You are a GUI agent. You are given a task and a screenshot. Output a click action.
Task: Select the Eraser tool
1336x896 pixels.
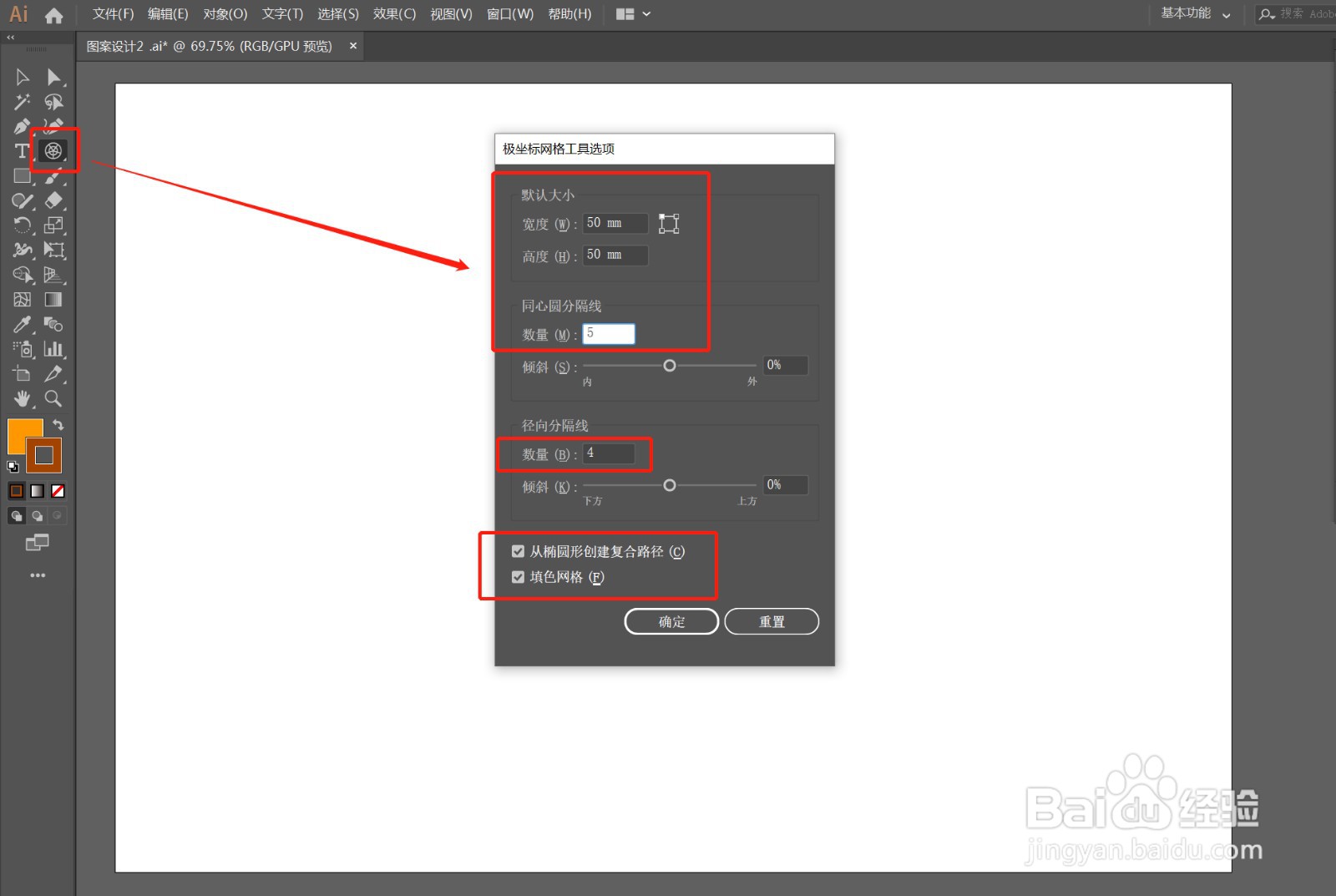tap(53, 200)
